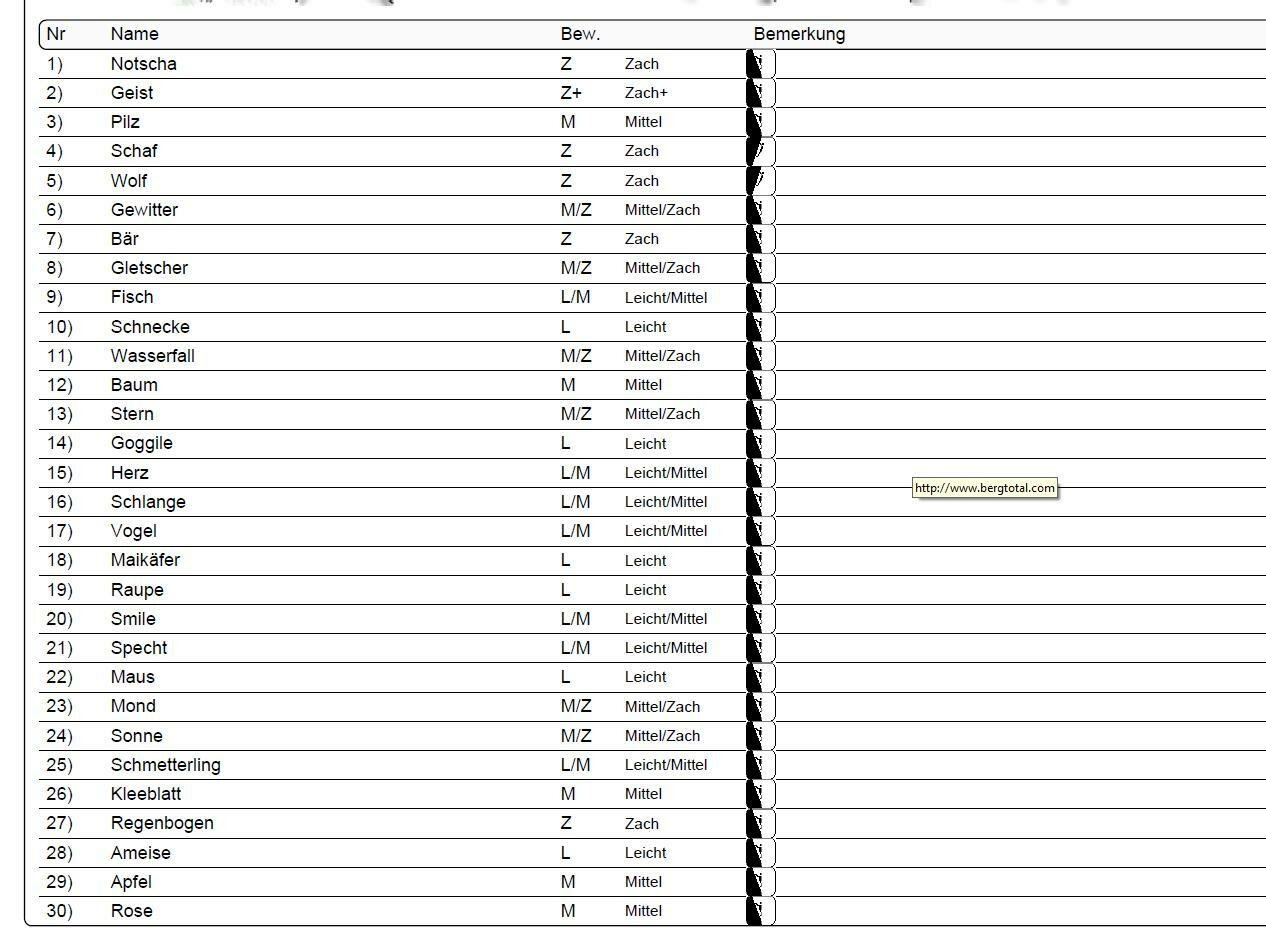Select the route name Gewitter
Image resolution: width=1266 pixels, height=950 pixels.
144,210
